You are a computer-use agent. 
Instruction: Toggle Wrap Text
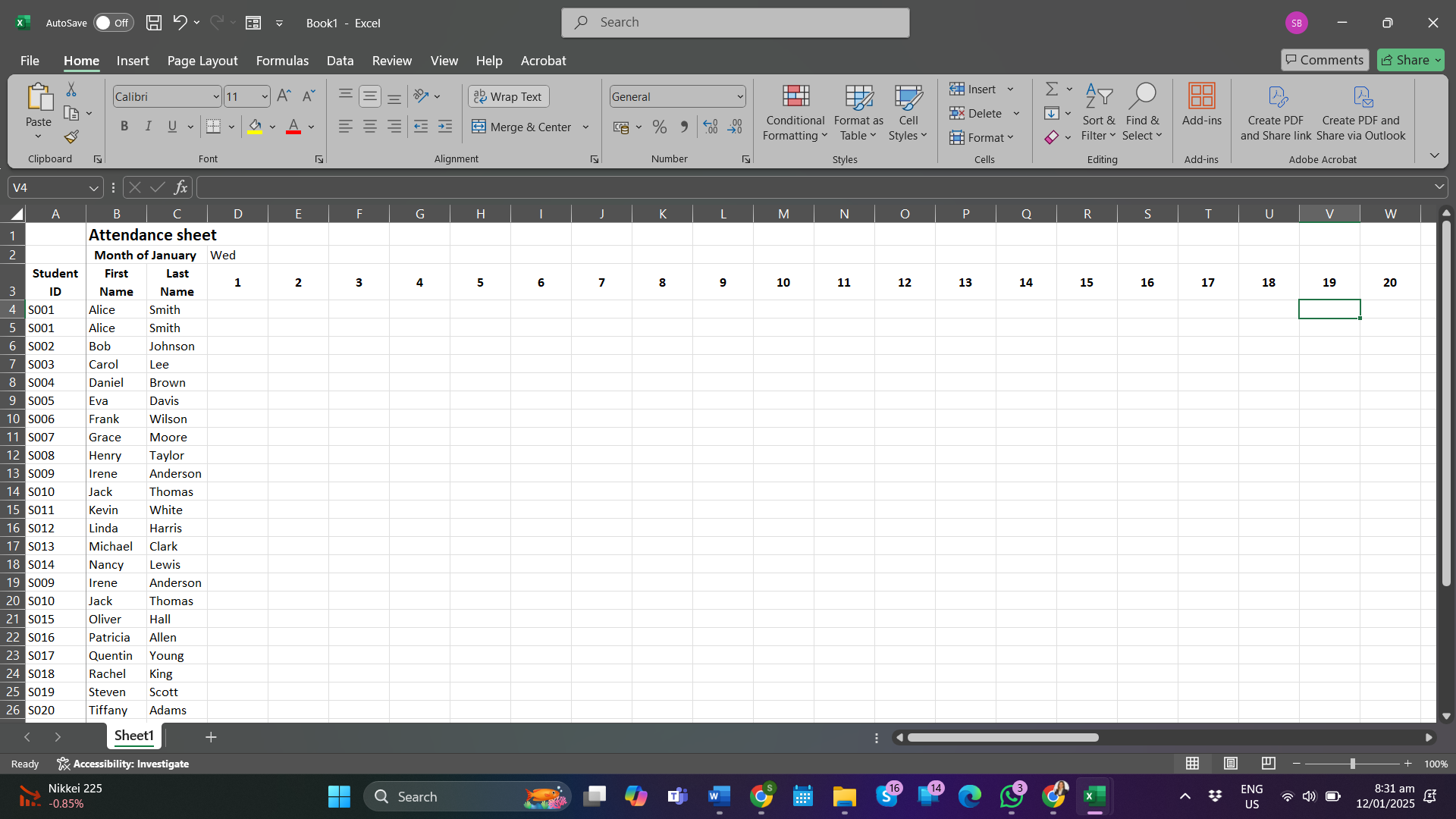tap(508, 96)
